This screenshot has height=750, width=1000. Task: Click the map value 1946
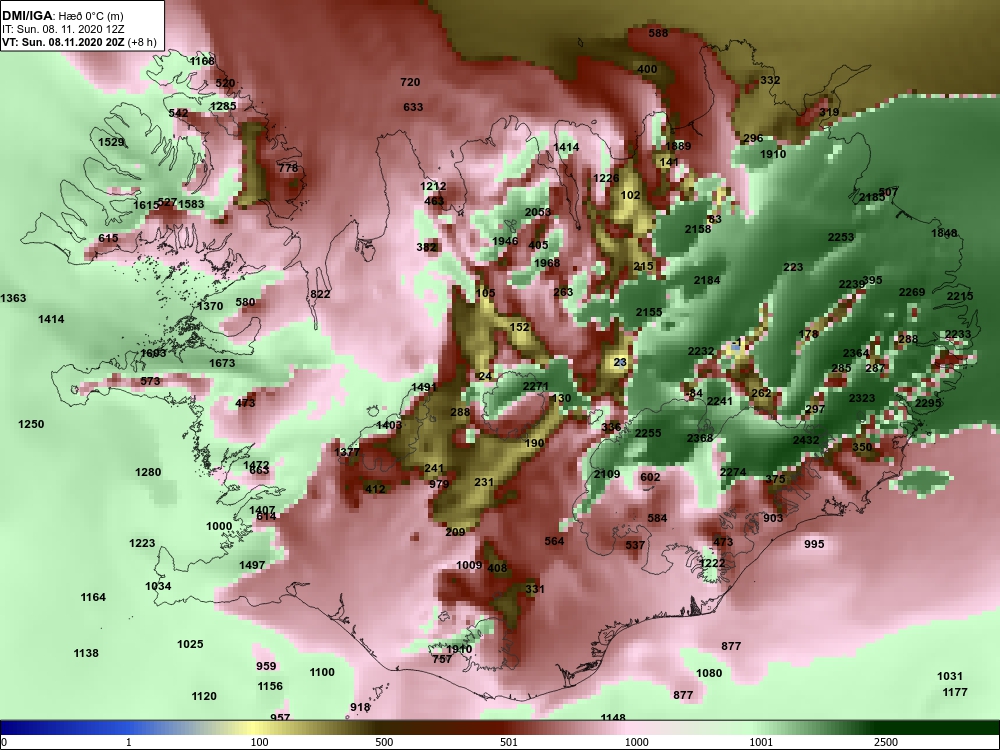pyautogui.click(x=505, y=241)
